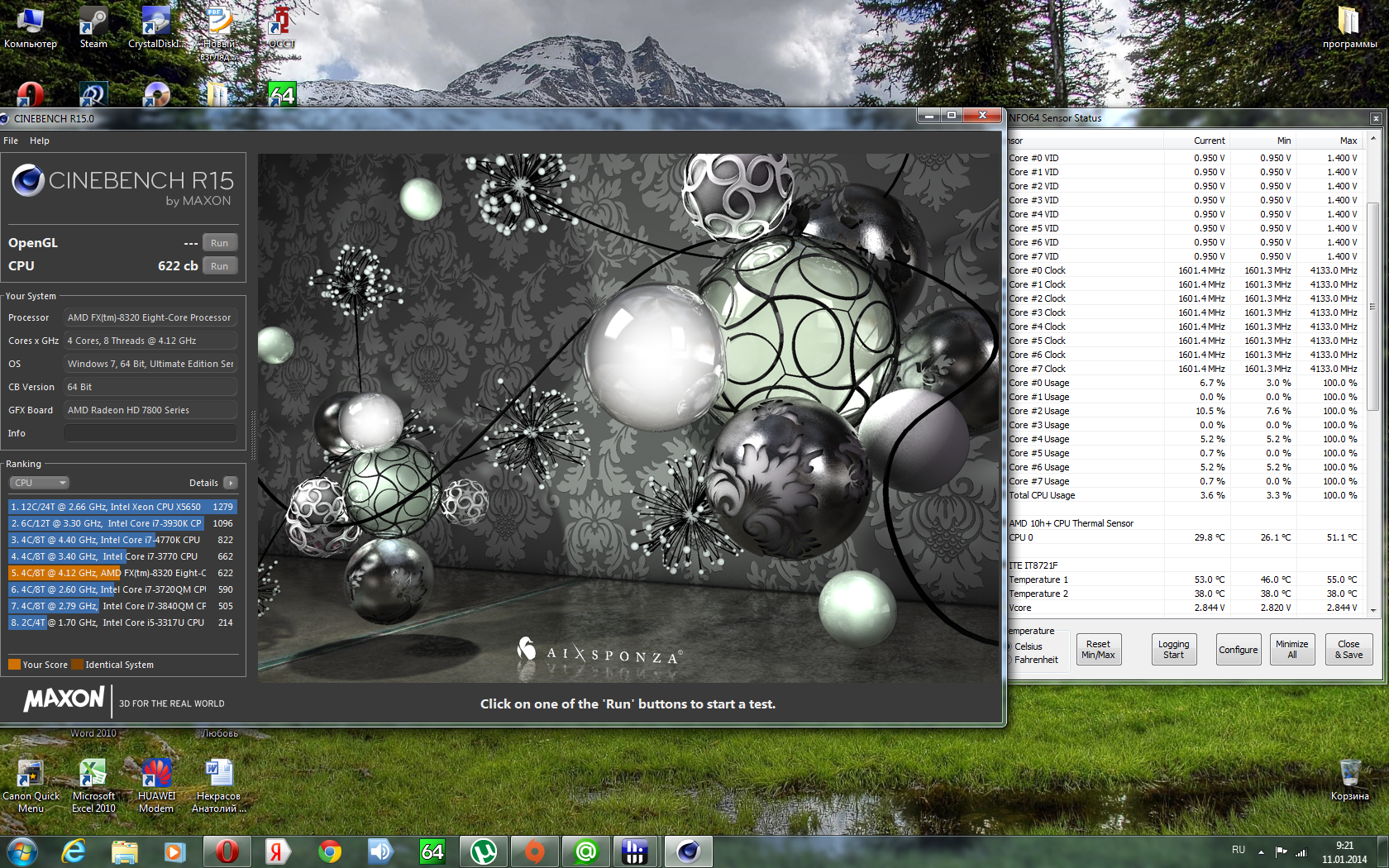Select the Celsius temperature option in HWiNFO64
This screenshot has width=1389, height=868.
[x=1028, y=646]
